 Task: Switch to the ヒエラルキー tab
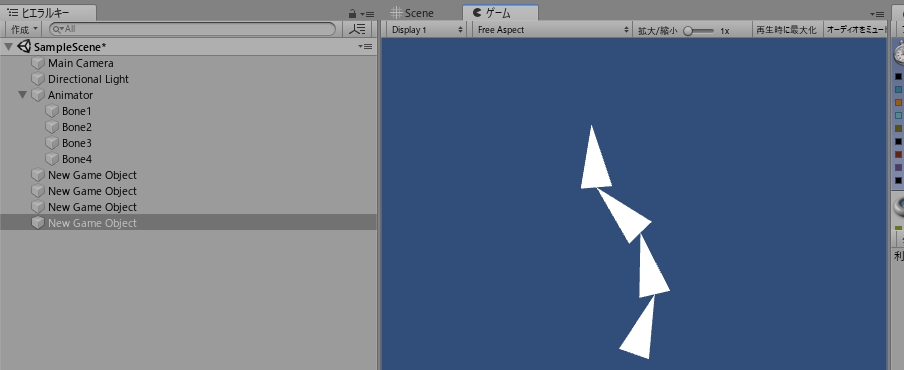click(48, 13)
